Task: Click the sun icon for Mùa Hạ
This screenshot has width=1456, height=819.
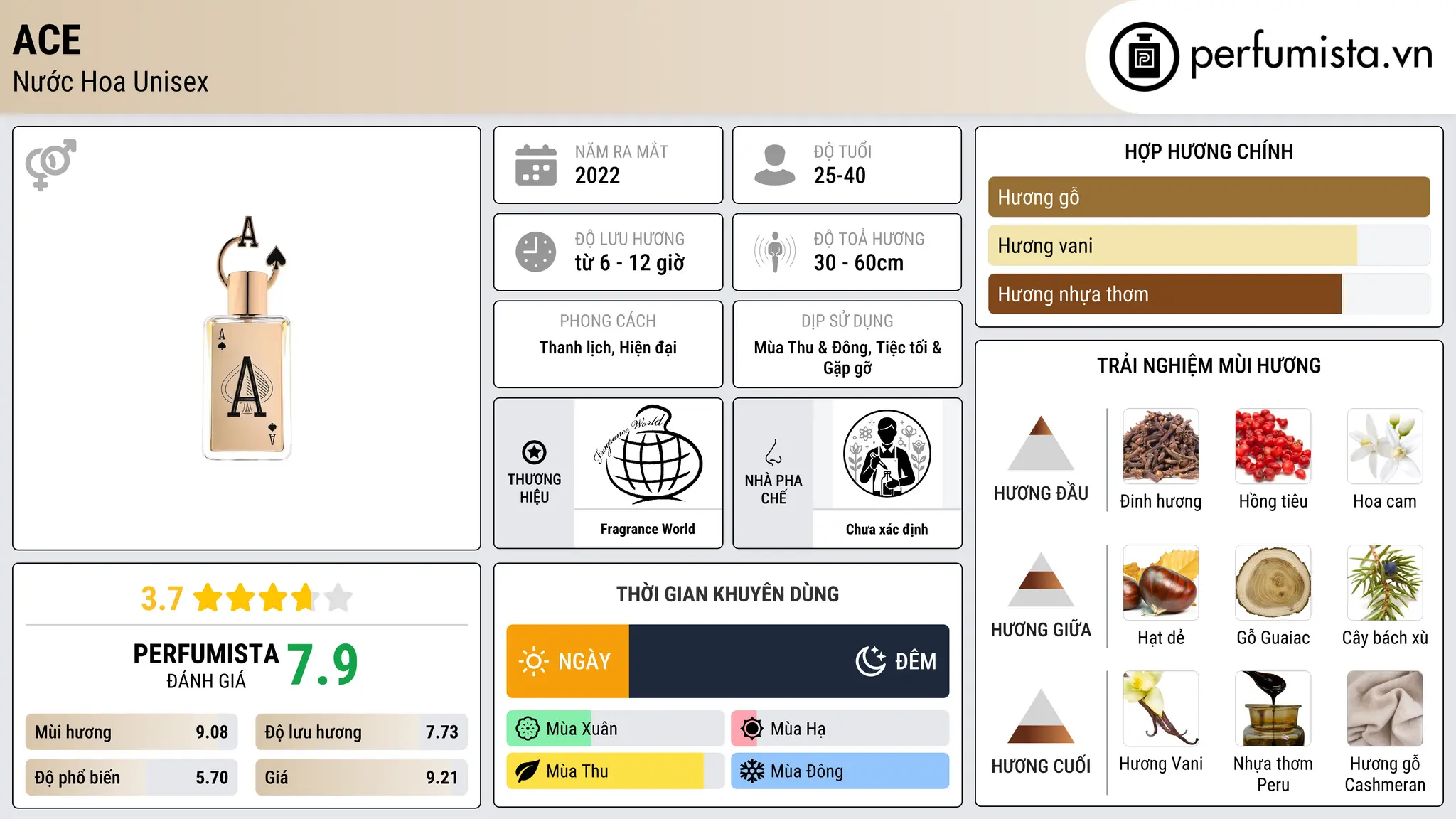Action: (752, 729)
